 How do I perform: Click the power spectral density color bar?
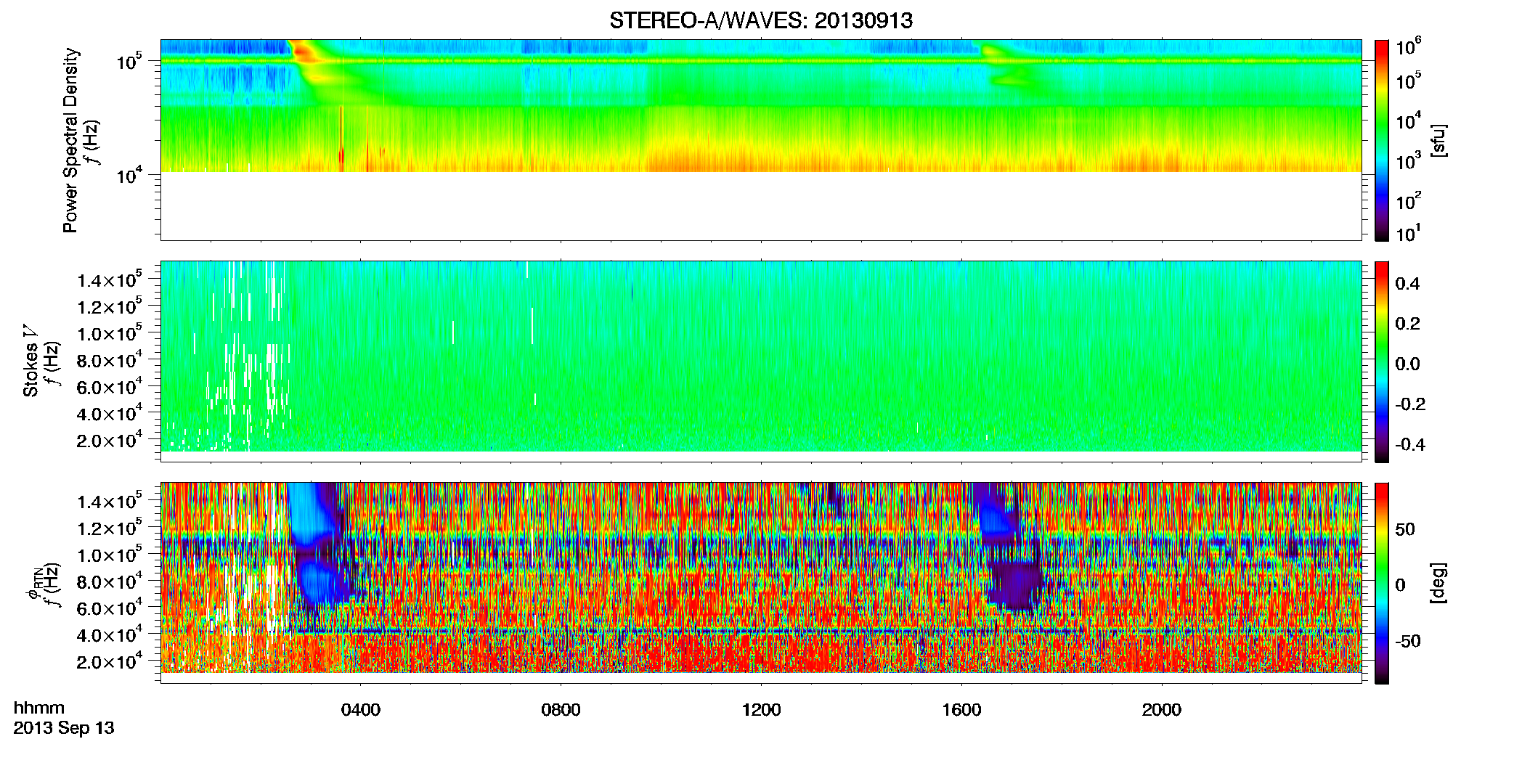pos(1382,140)
